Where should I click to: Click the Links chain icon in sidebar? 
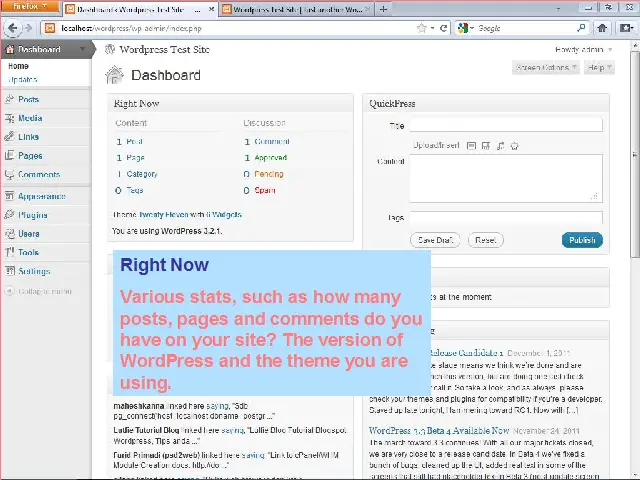pyautogui.click(x=9, y=136)
